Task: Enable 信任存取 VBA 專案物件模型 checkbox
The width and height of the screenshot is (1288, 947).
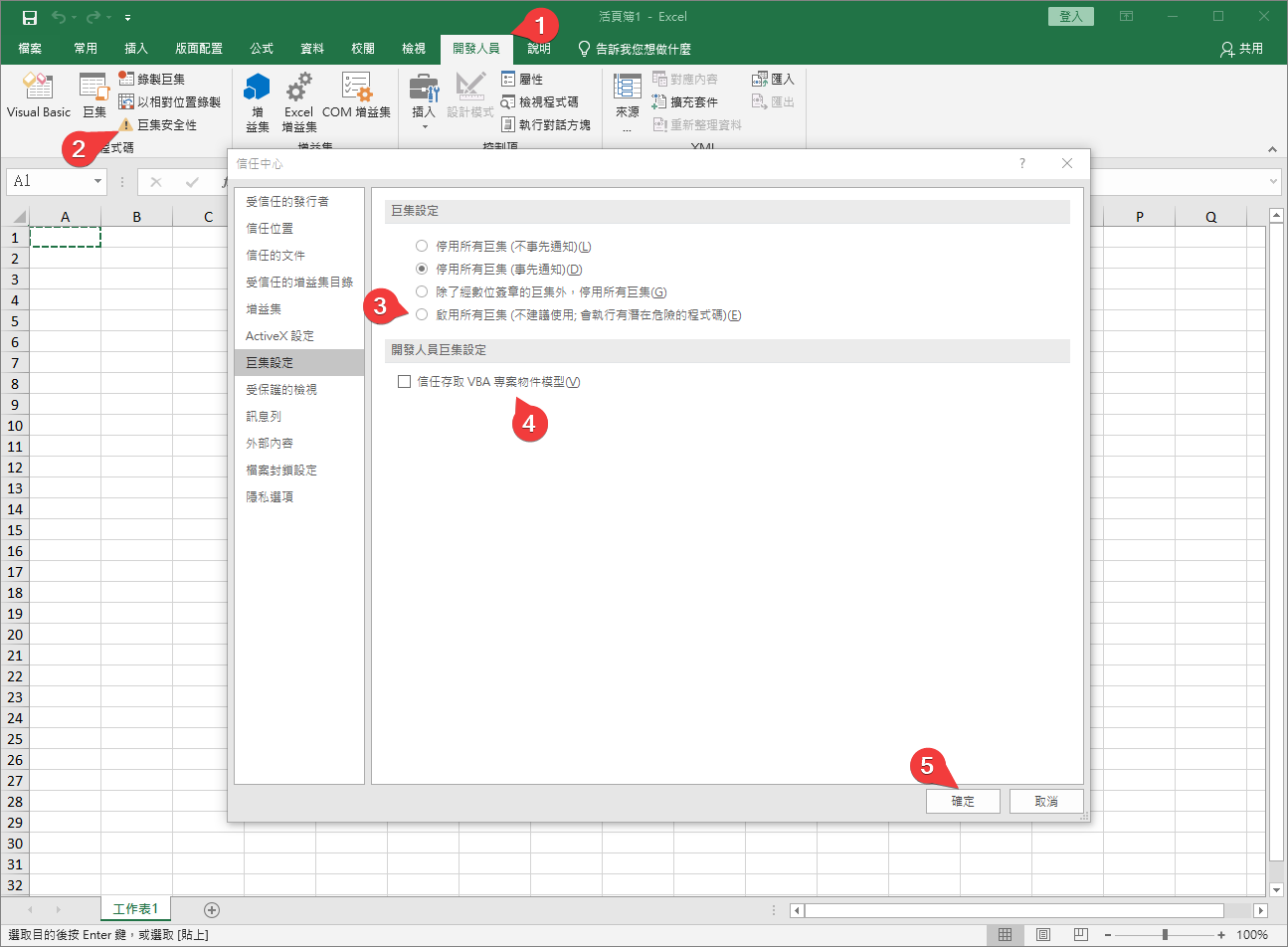Action: [405, 382]
